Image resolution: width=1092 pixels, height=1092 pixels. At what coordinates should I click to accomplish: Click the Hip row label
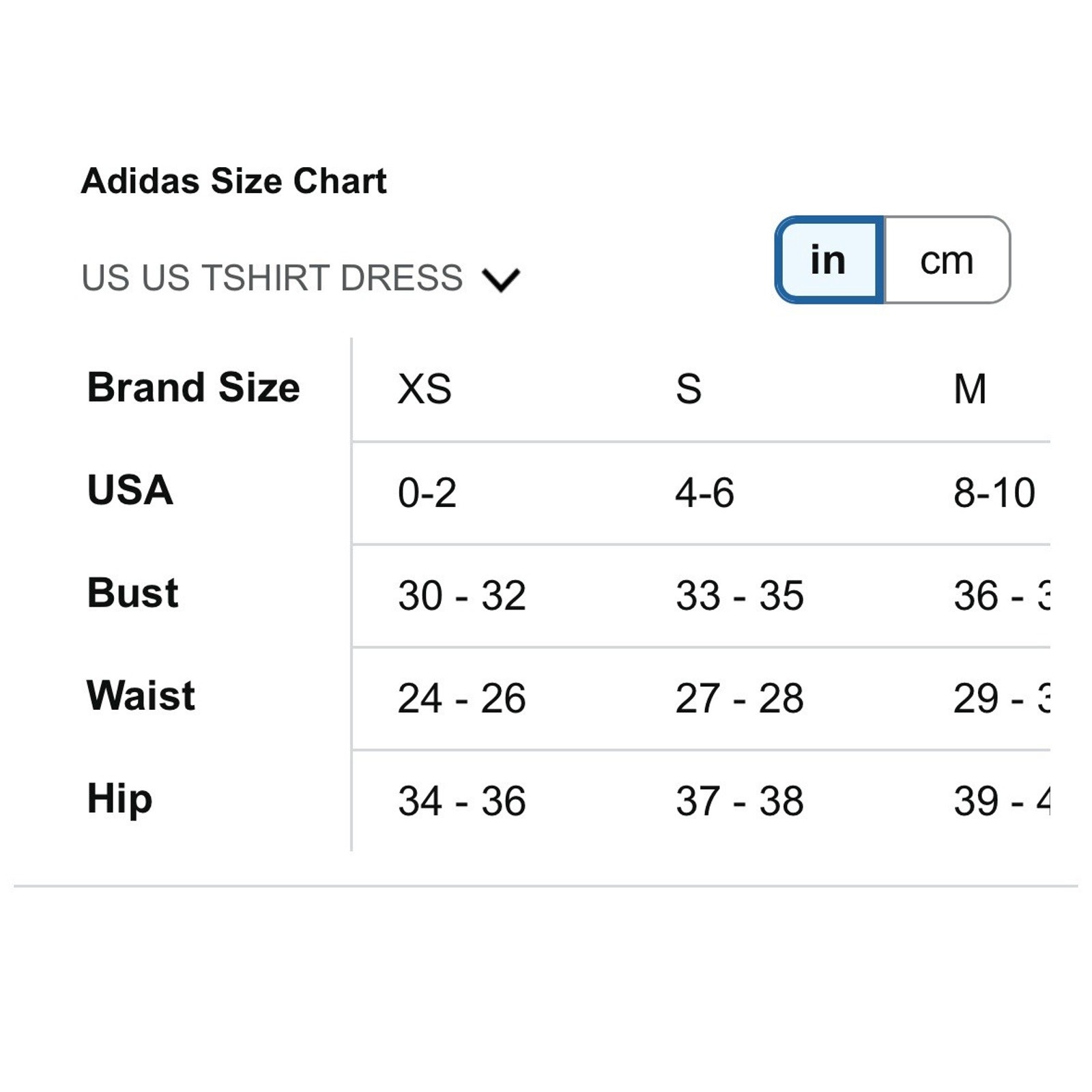[x=119, y=799]
